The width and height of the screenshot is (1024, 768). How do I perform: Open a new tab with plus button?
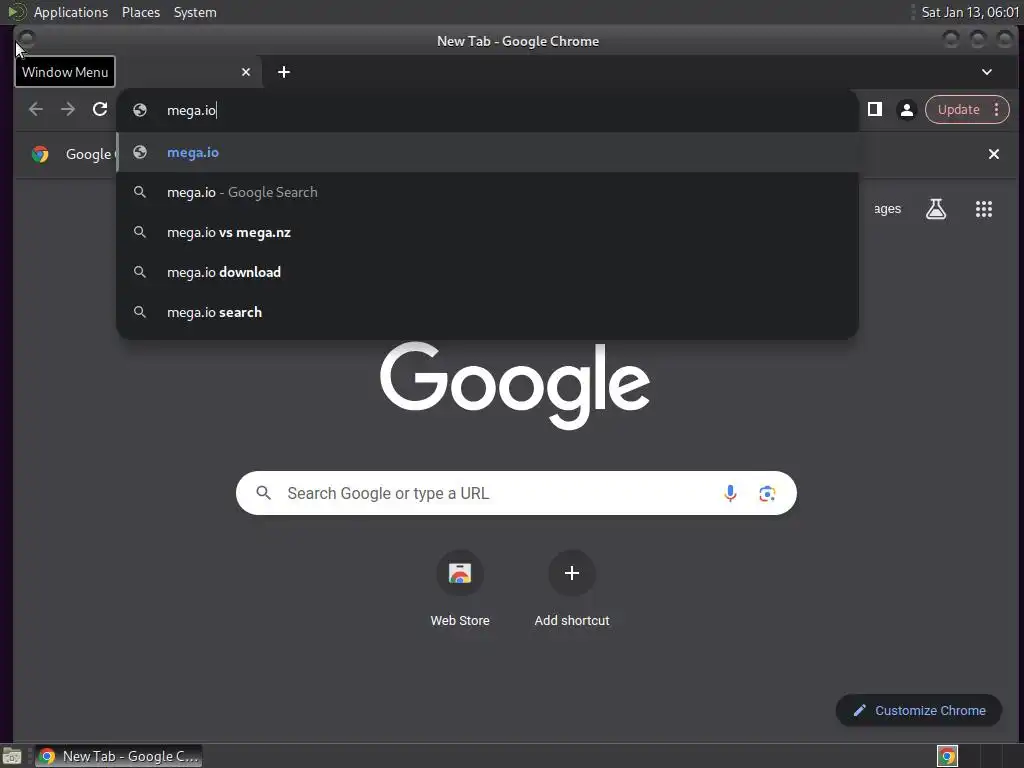coord(283,72)
